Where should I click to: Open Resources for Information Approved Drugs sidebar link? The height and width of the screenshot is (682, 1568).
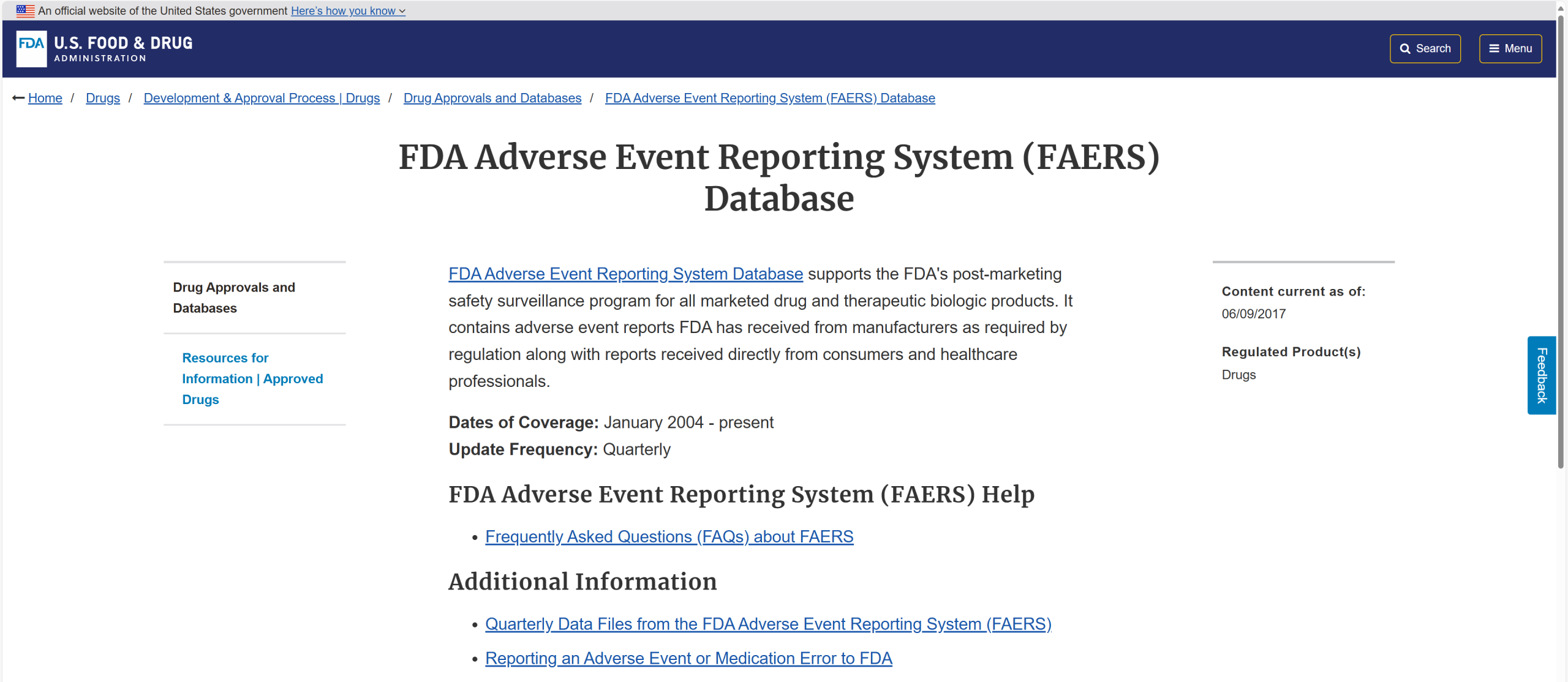tap(252, 378)
